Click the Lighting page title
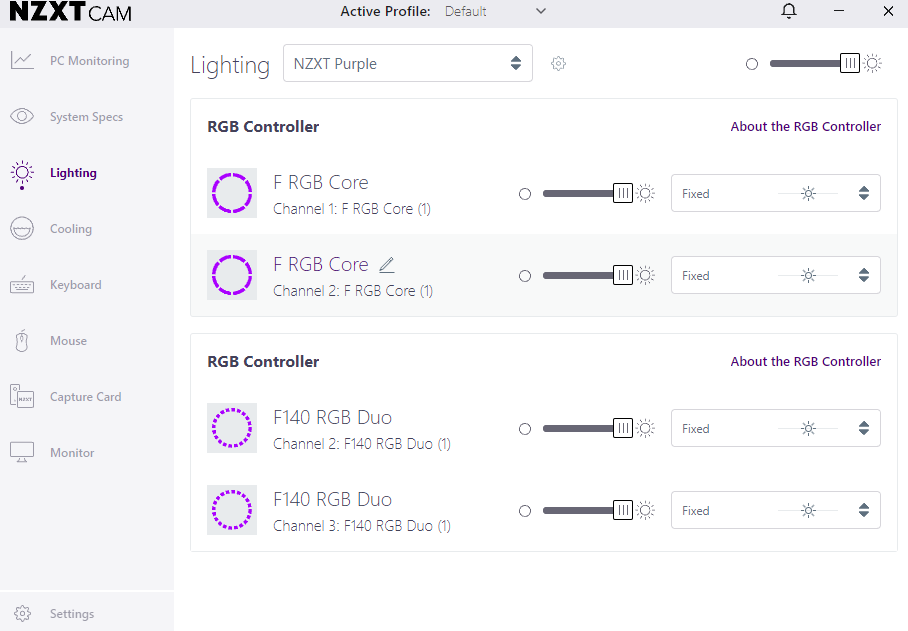Image resolution: width=908 pixels, height=631 pixels. tap(230, 65)
